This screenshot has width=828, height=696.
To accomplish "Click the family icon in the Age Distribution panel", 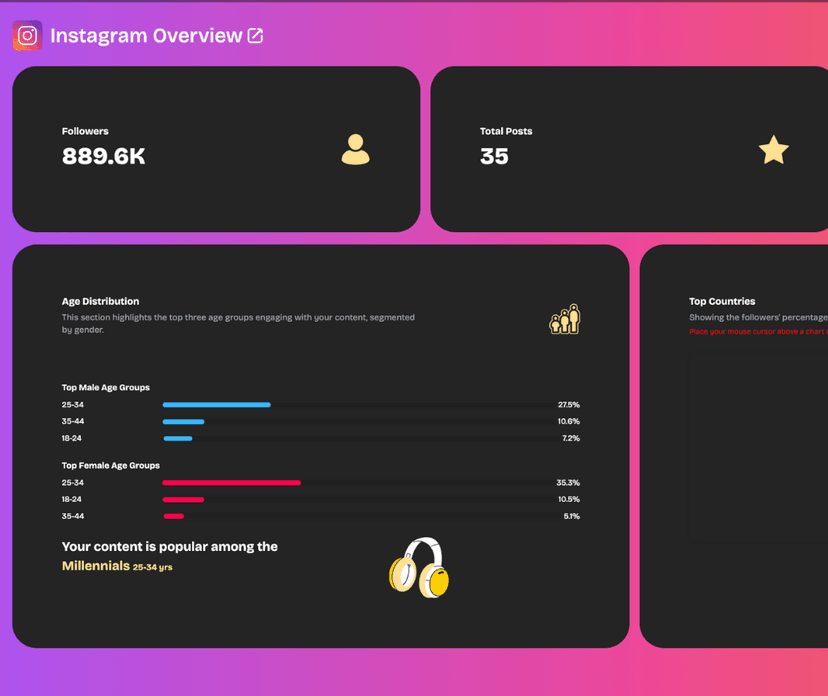I will (564, 318).
